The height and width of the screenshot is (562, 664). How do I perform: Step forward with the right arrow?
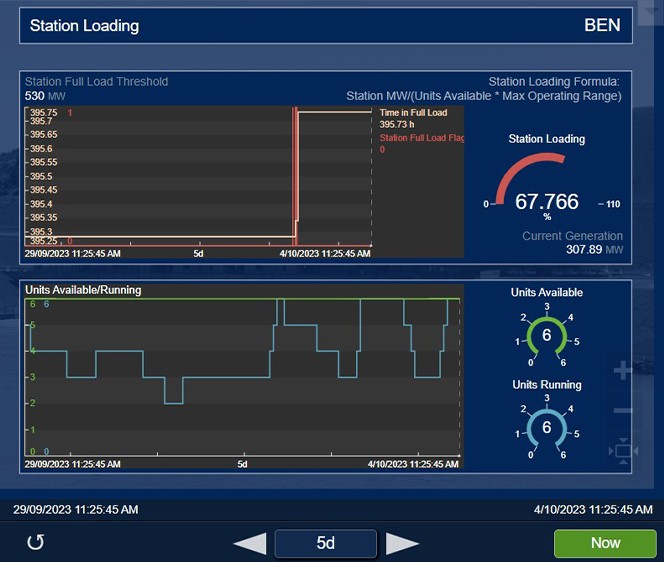pyautogui.click(x=402, y=543)
